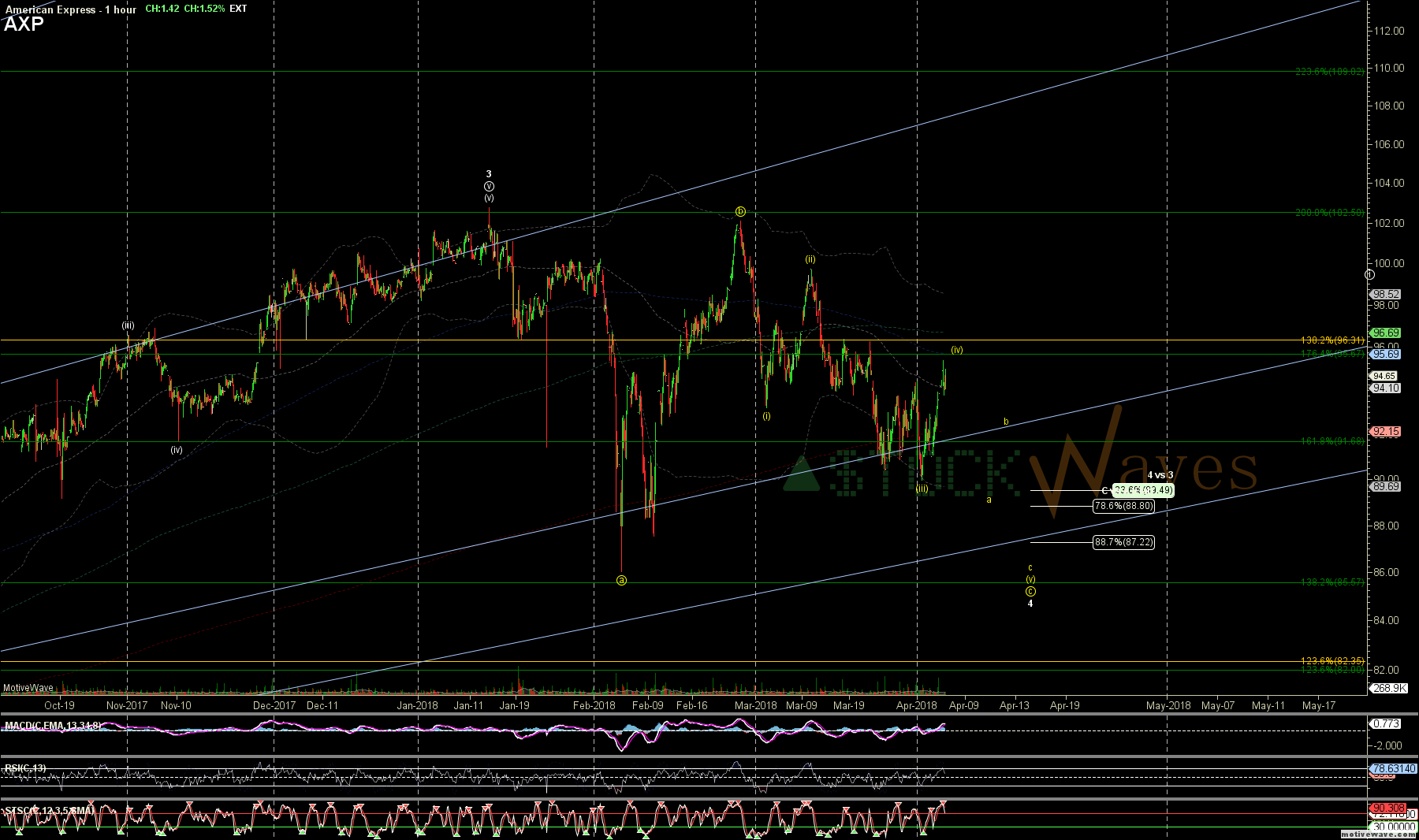Click the 94.10 price tag

(1386, 388)
